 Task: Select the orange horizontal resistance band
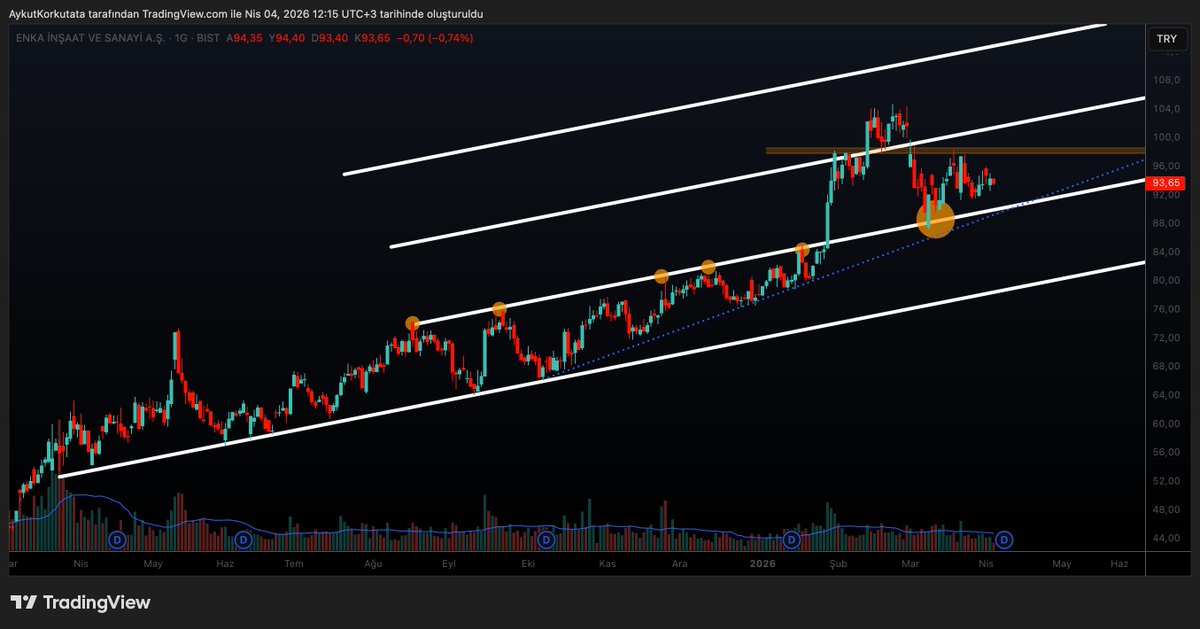click(954, 151)
